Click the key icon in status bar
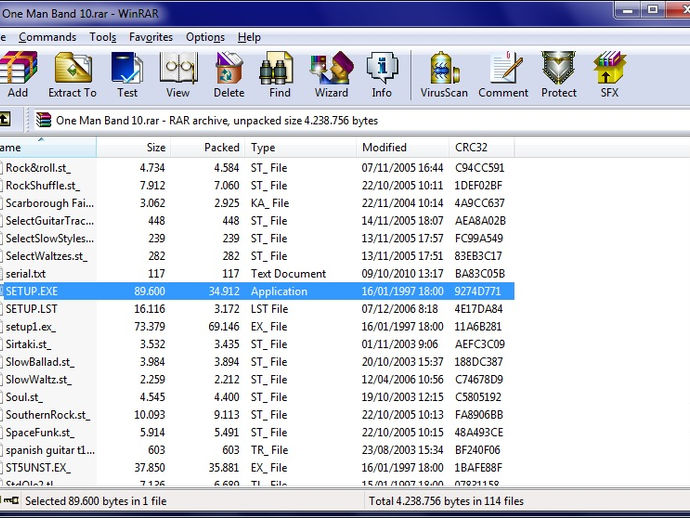Image resolution: width=690 pixels, height=518 pixels. coord(9,500)
